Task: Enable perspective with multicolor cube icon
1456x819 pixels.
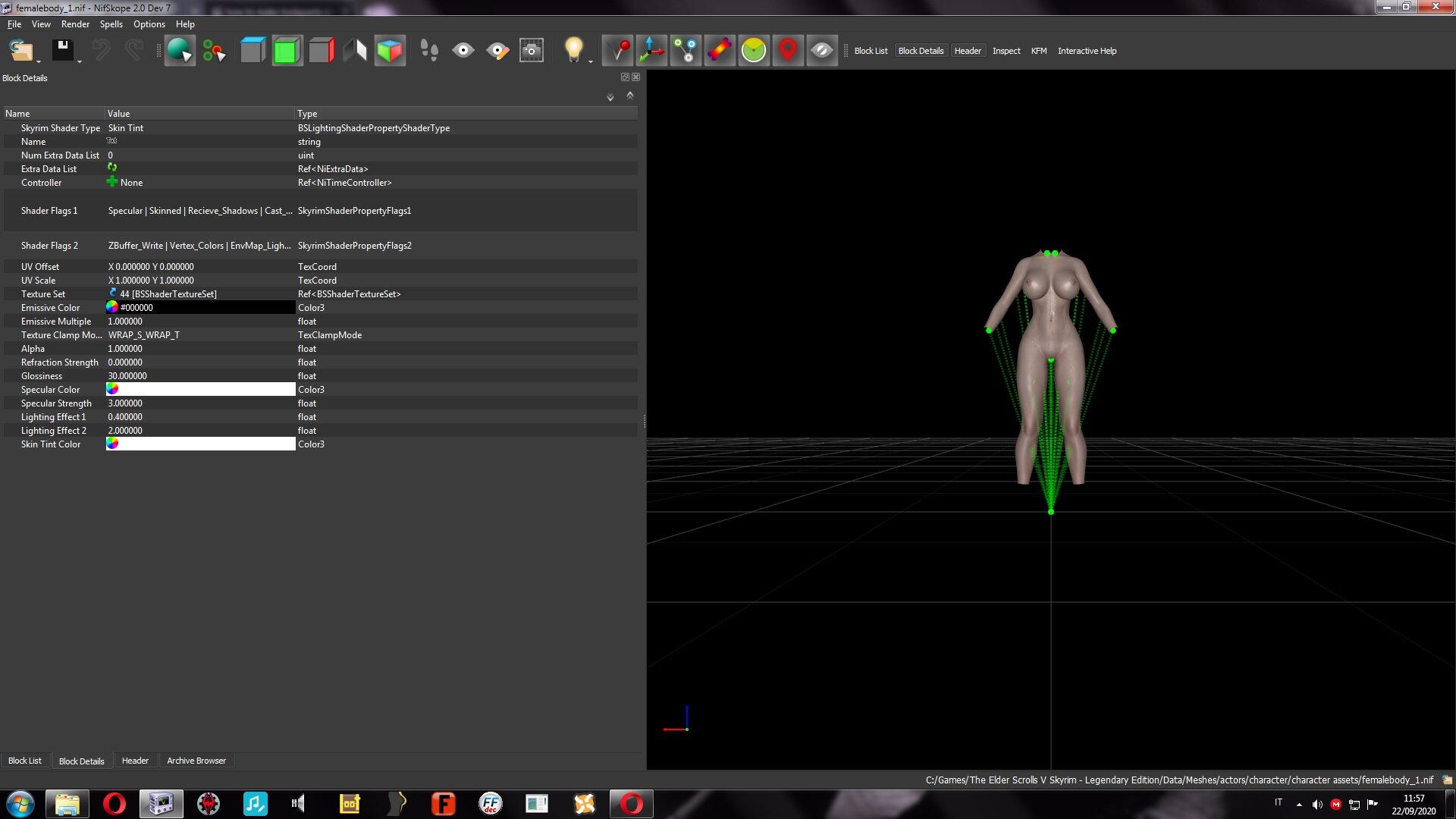Action: [390, 51]
